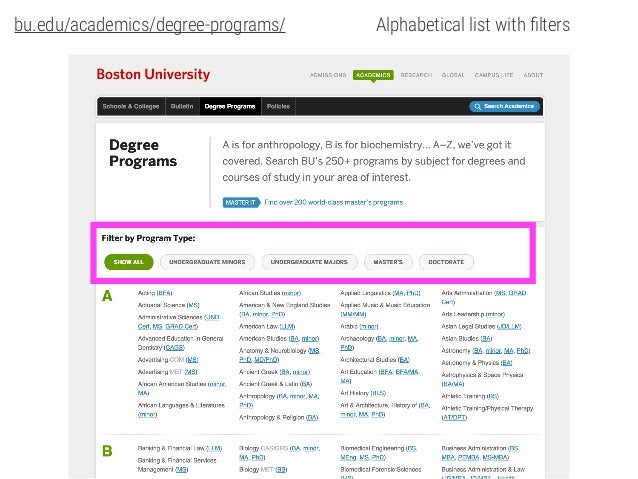Open the Athletic Training/Physical Therapy AT/DPT link
Image resolution: width=638 pixels, height=479 pixels.
[x=454, y=417]
